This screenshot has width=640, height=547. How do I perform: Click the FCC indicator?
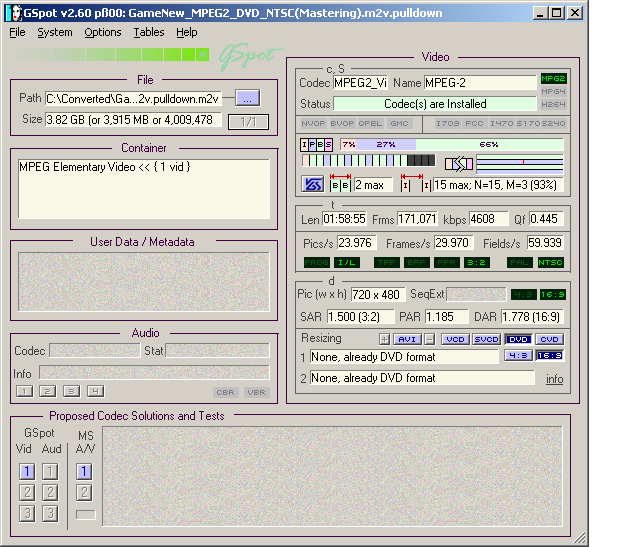[474, 123]
